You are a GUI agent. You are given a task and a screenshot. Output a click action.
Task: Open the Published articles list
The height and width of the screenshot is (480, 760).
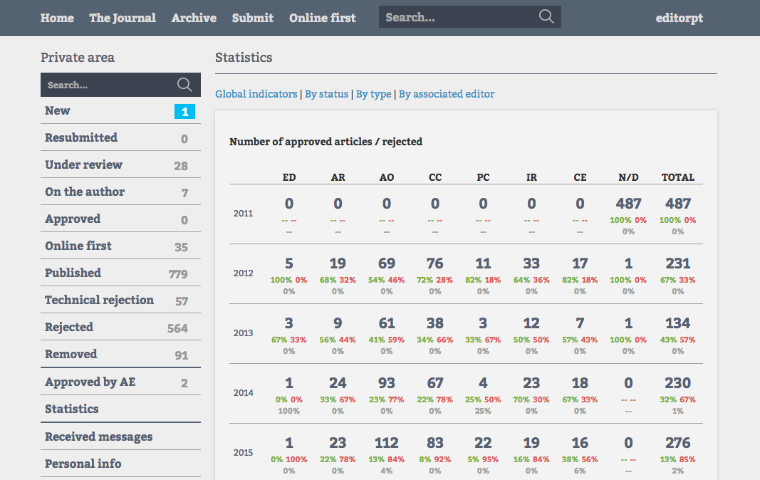coord(73,273)
